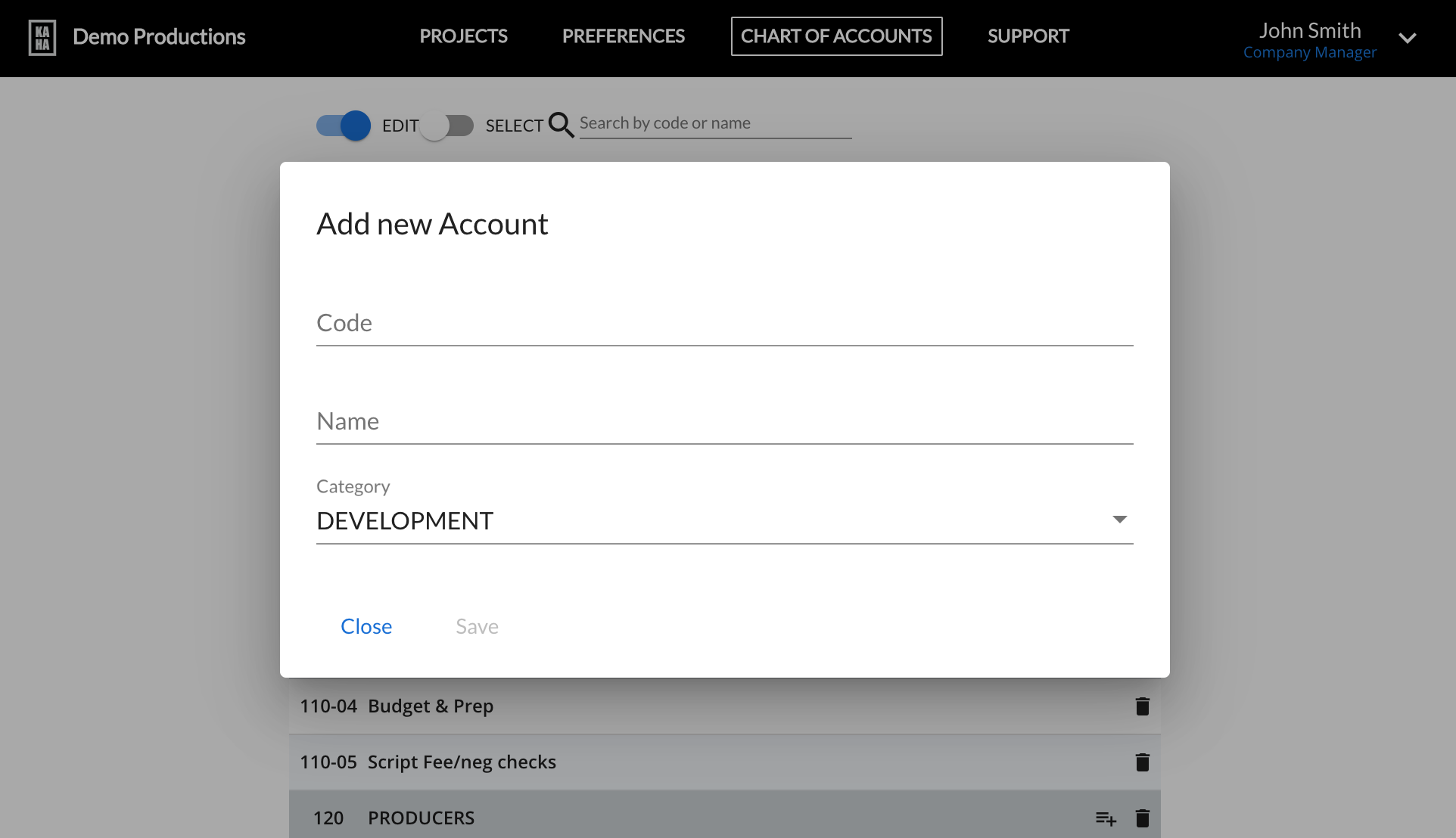
Task: Click the KAHA logo icon
Action: tap(42, 37)
